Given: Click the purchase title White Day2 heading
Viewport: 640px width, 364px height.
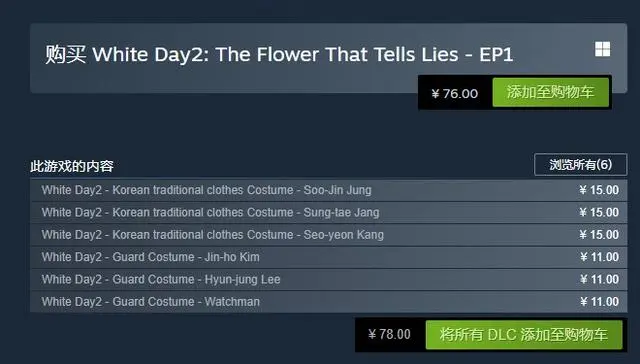Looking at the screenshot, I should pyautogui.click(x=279, y=55).
